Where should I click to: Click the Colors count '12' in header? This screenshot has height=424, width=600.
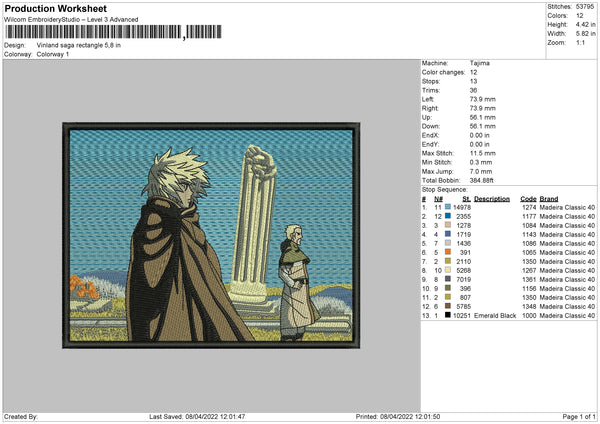579,16
